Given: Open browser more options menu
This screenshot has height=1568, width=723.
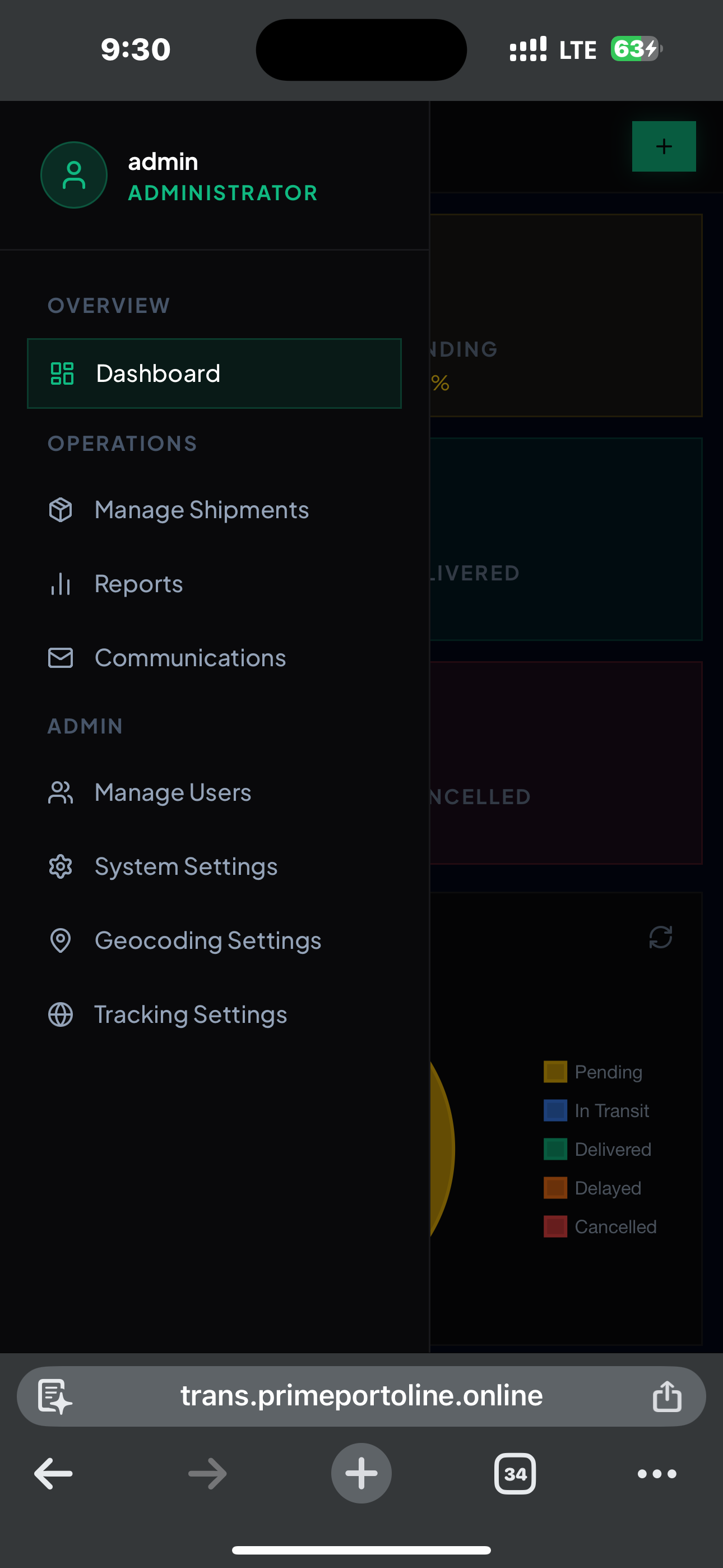Looking at the screenshot, I should point(657,1474).
